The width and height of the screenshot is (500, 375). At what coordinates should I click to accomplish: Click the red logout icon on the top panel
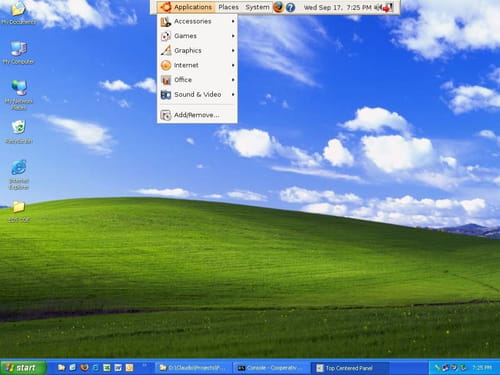388,7
